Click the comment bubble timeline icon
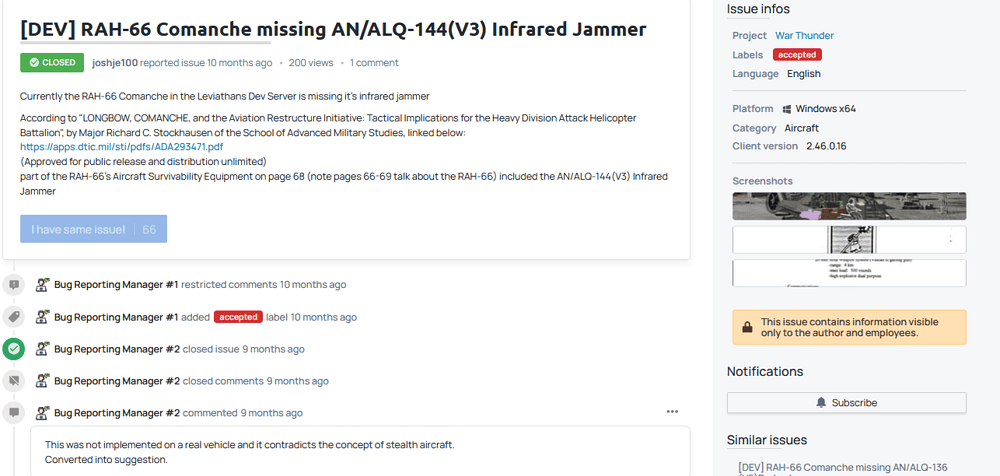 [x=13, y=413]
